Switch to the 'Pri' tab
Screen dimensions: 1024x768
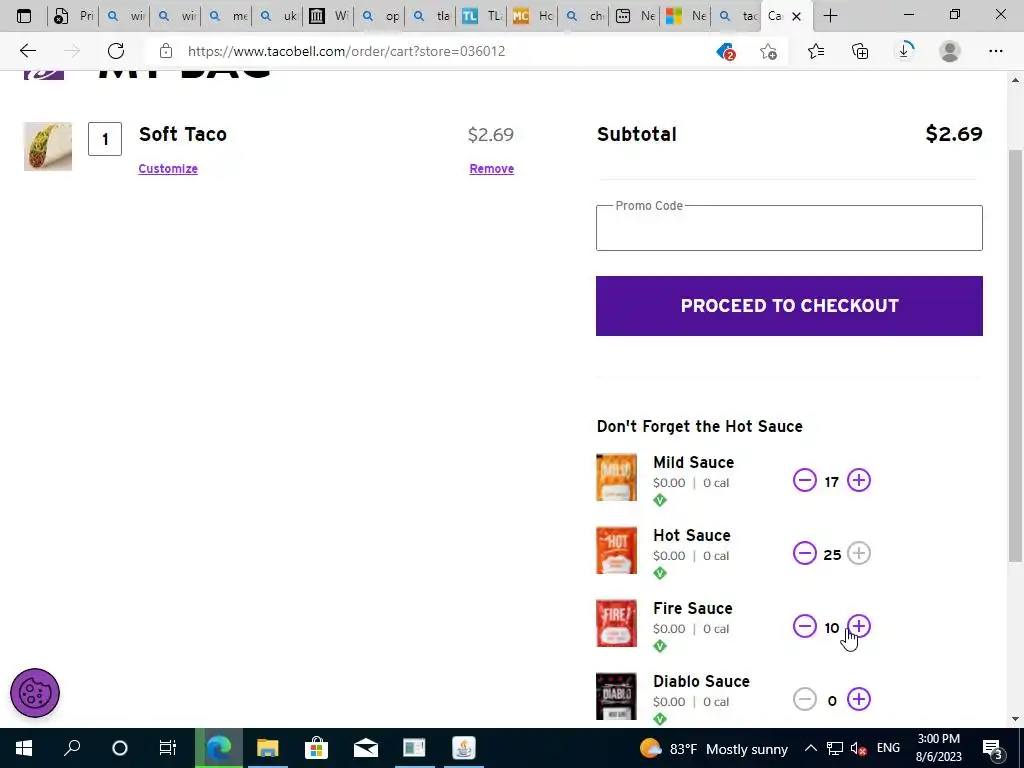(x=74, y=16)
